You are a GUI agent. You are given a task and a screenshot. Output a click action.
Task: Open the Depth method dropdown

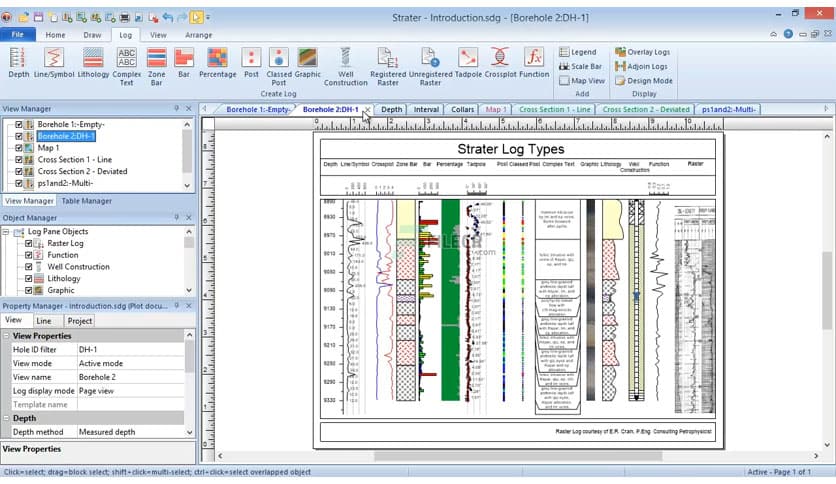tap(189, 432)
